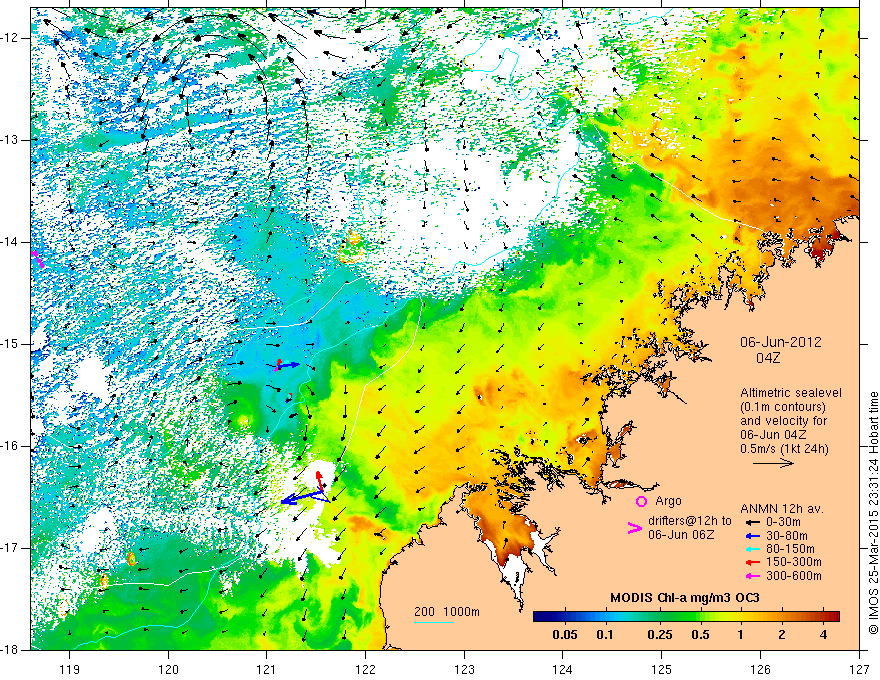Viewport: 880px width, 680px height.
Task: Click the 'Argo' legend label
Action: (668, 501)
